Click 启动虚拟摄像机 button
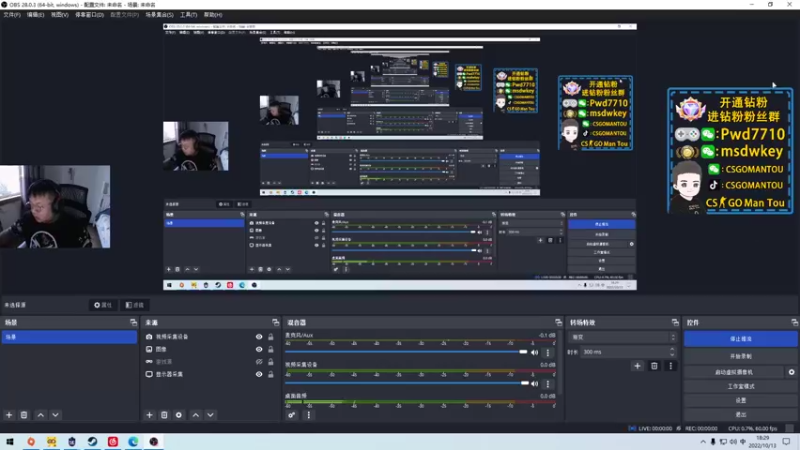This screenshot has width=800, height=450. 734,372
